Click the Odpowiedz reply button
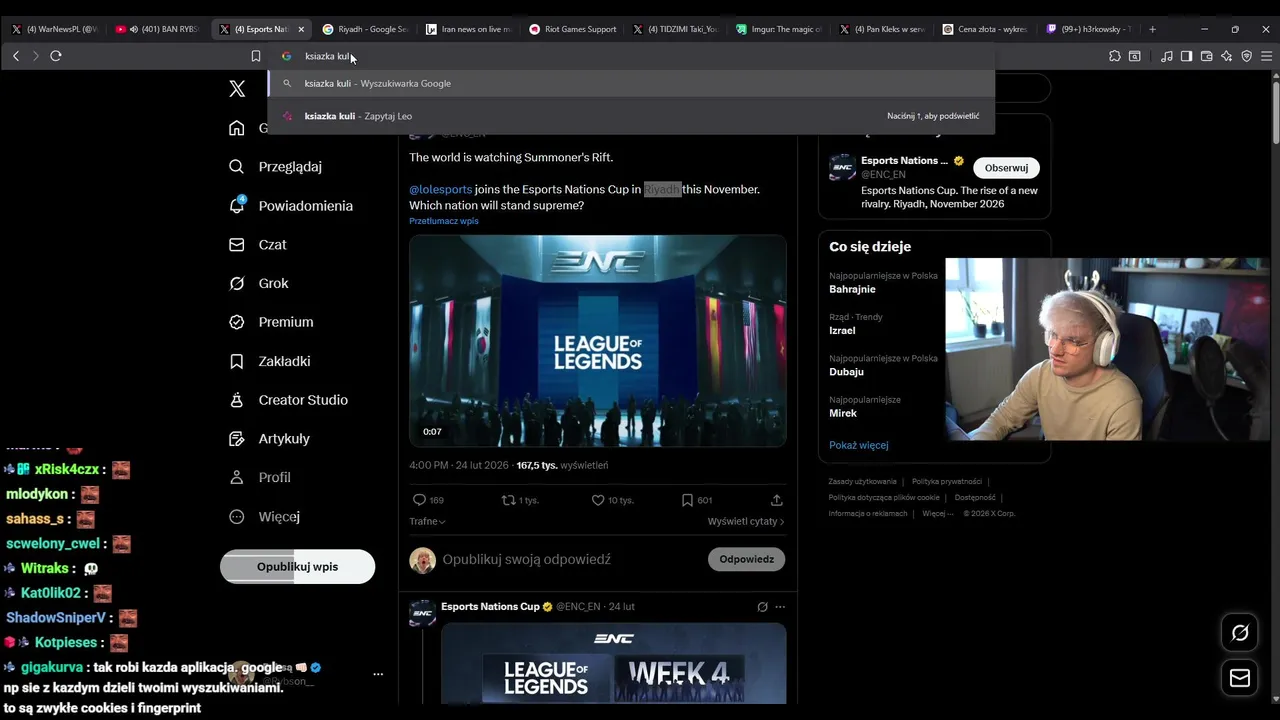This screenshot has height=720, width=1280. coord(746,559)
